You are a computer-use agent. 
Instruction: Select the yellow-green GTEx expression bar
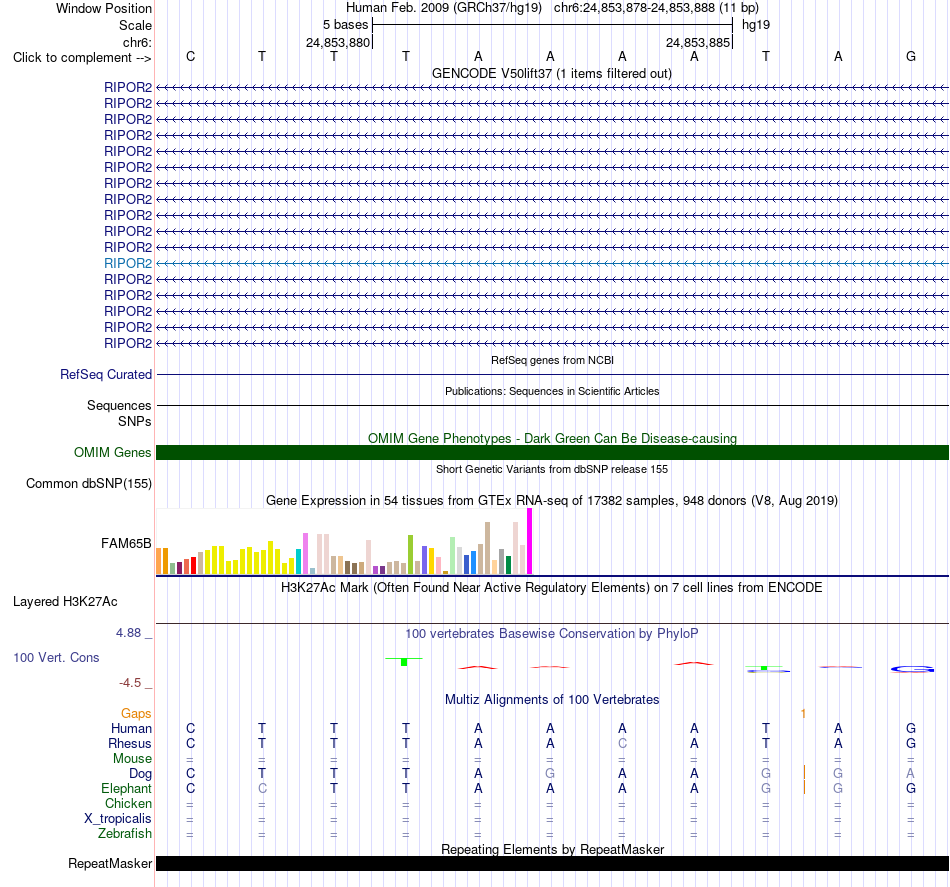click(x=410, y=554)
